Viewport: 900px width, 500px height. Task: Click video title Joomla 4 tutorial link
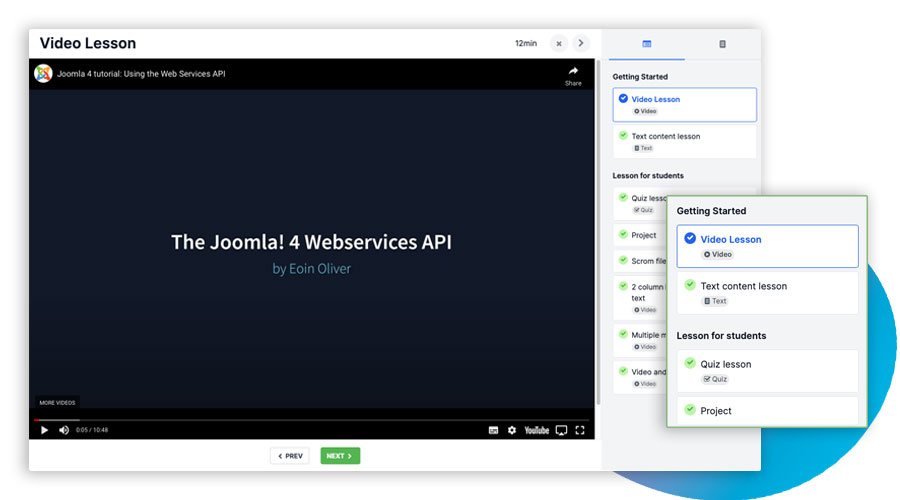click(x=141, y=73)
